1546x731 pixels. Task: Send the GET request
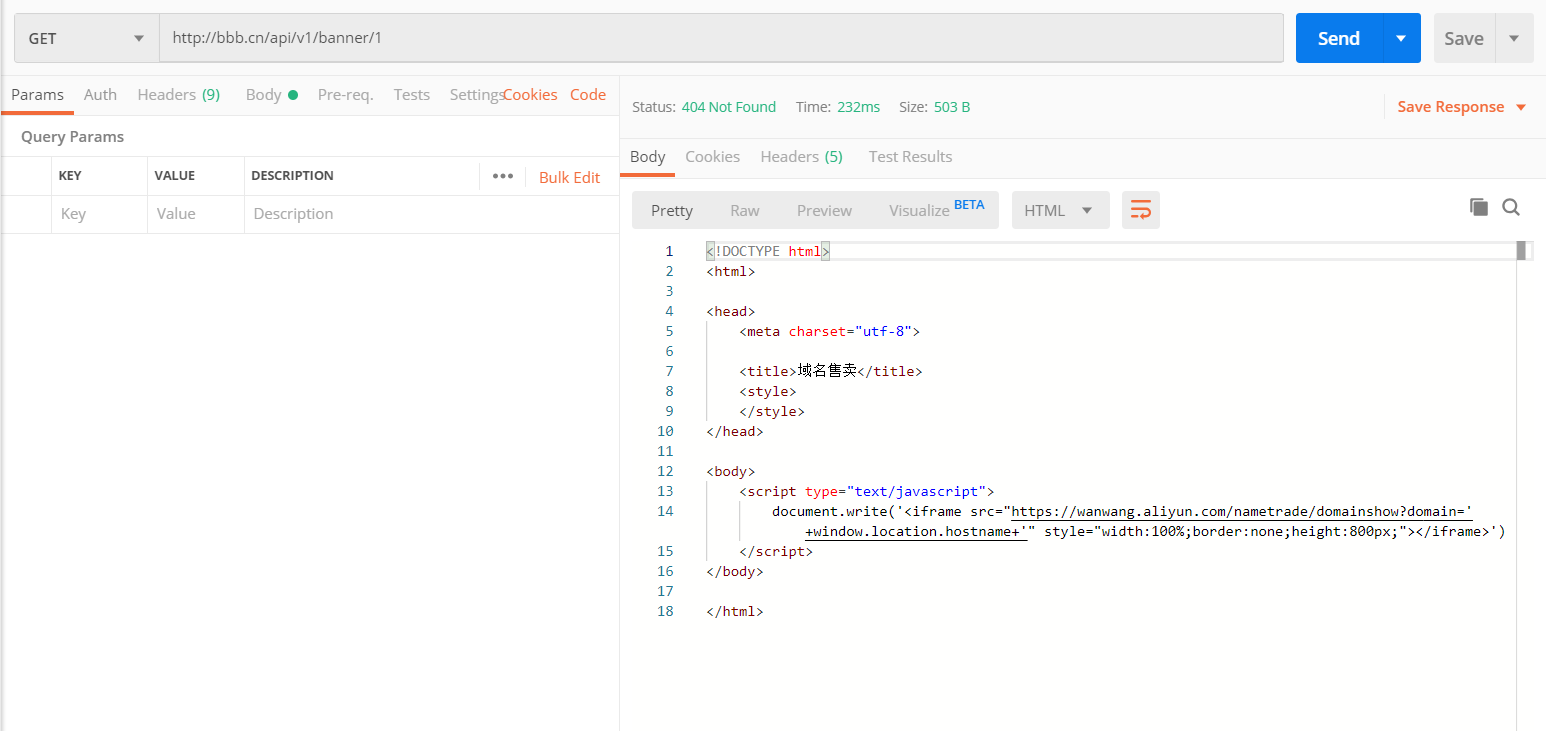click(1338, 38)
